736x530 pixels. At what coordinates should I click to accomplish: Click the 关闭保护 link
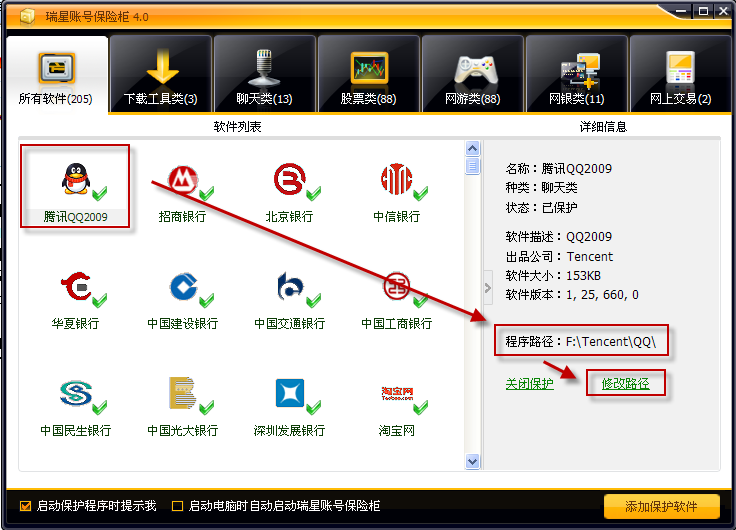529,384
